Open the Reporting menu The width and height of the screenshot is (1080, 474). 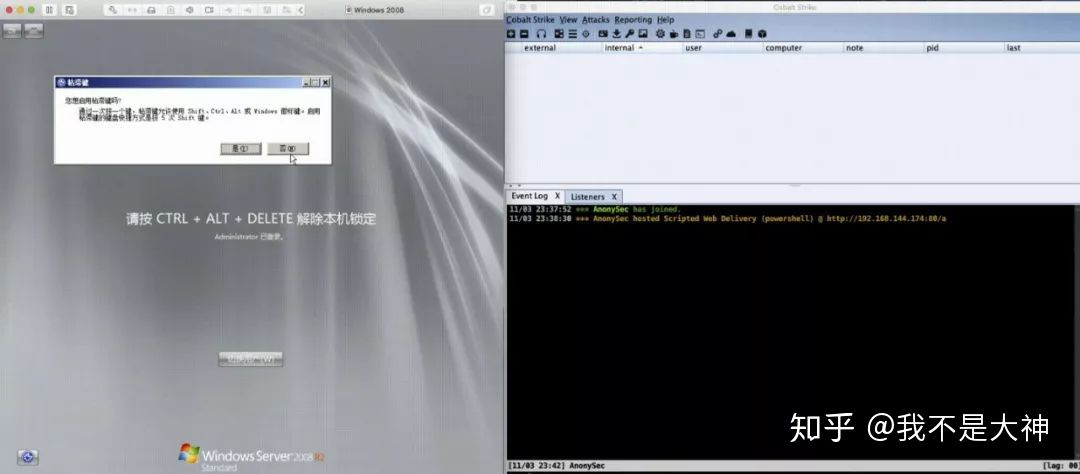tap(633, 20)
